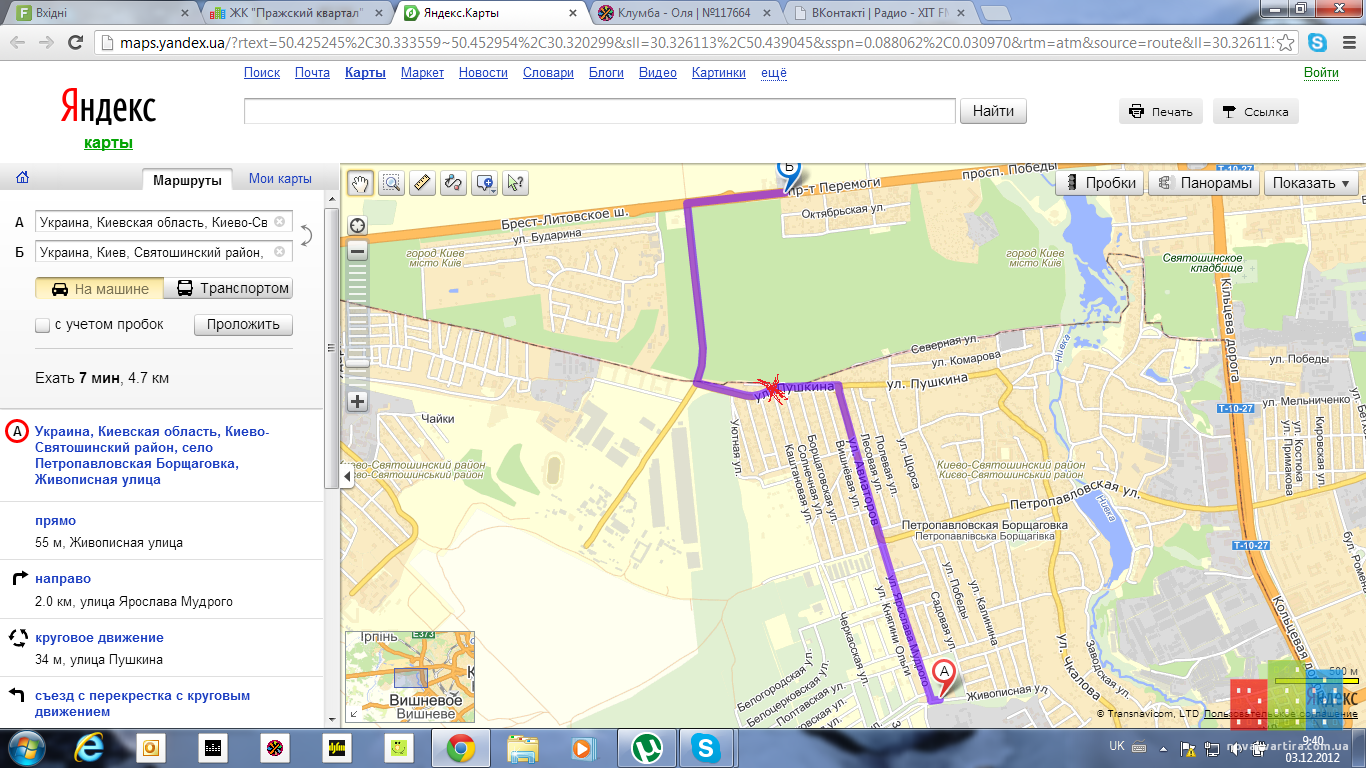1366x768 pixels.
Task: Click the map zoom level slider handle
Action: [357, 364]
